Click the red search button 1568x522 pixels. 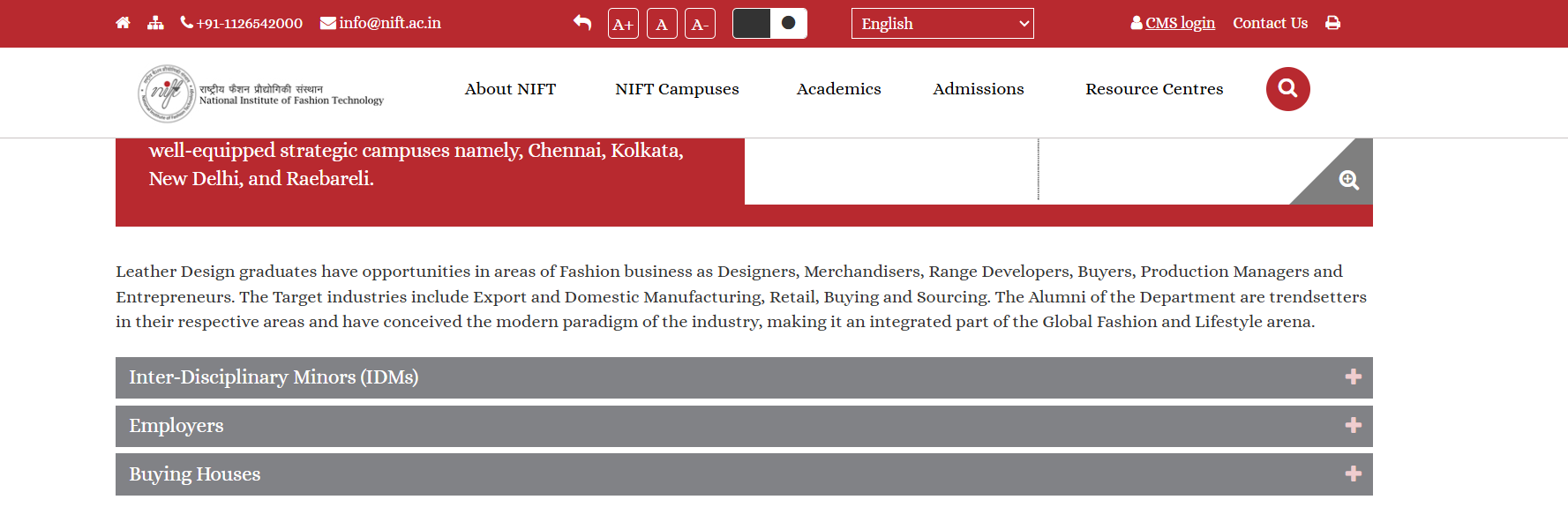point(1287,89)
